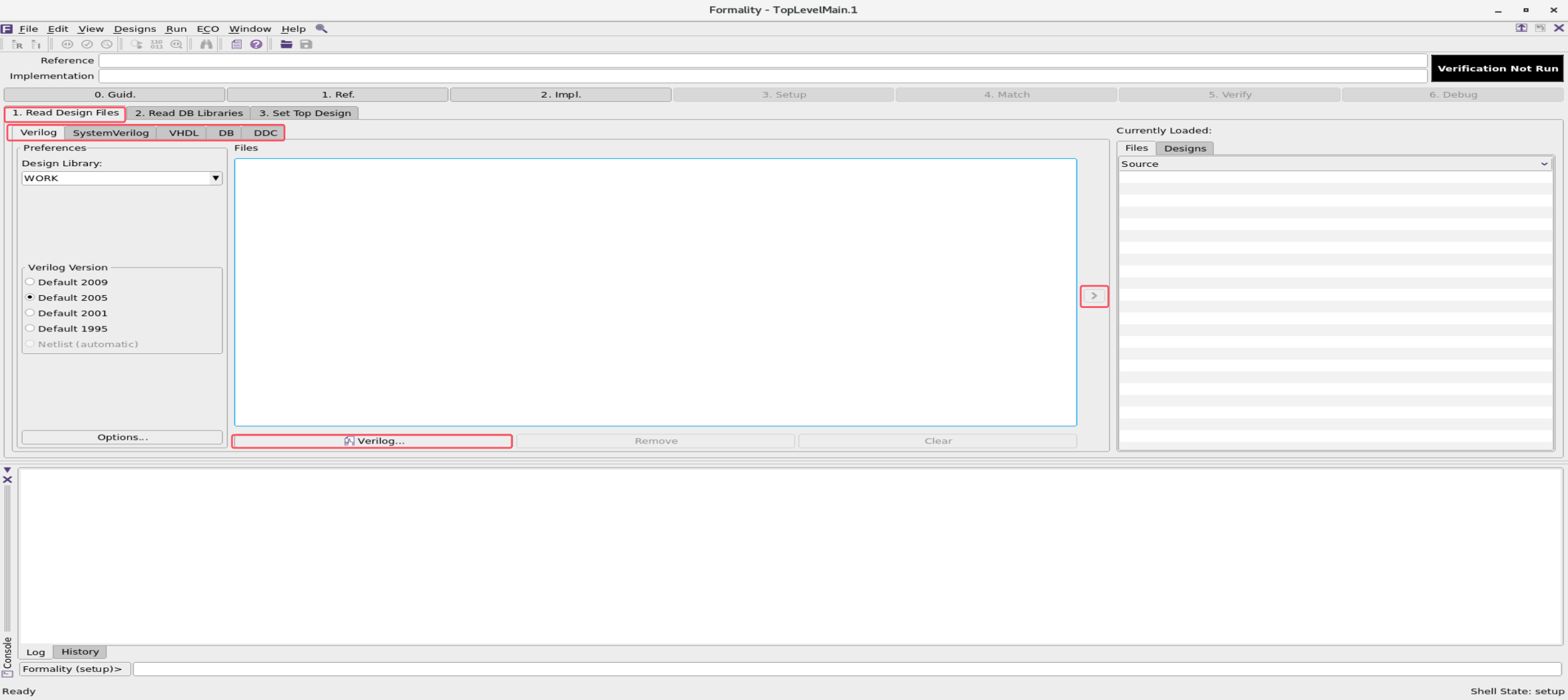The image size is (1568, 700).
Task: Open the WORK design library dropdown
Action: 215,178
